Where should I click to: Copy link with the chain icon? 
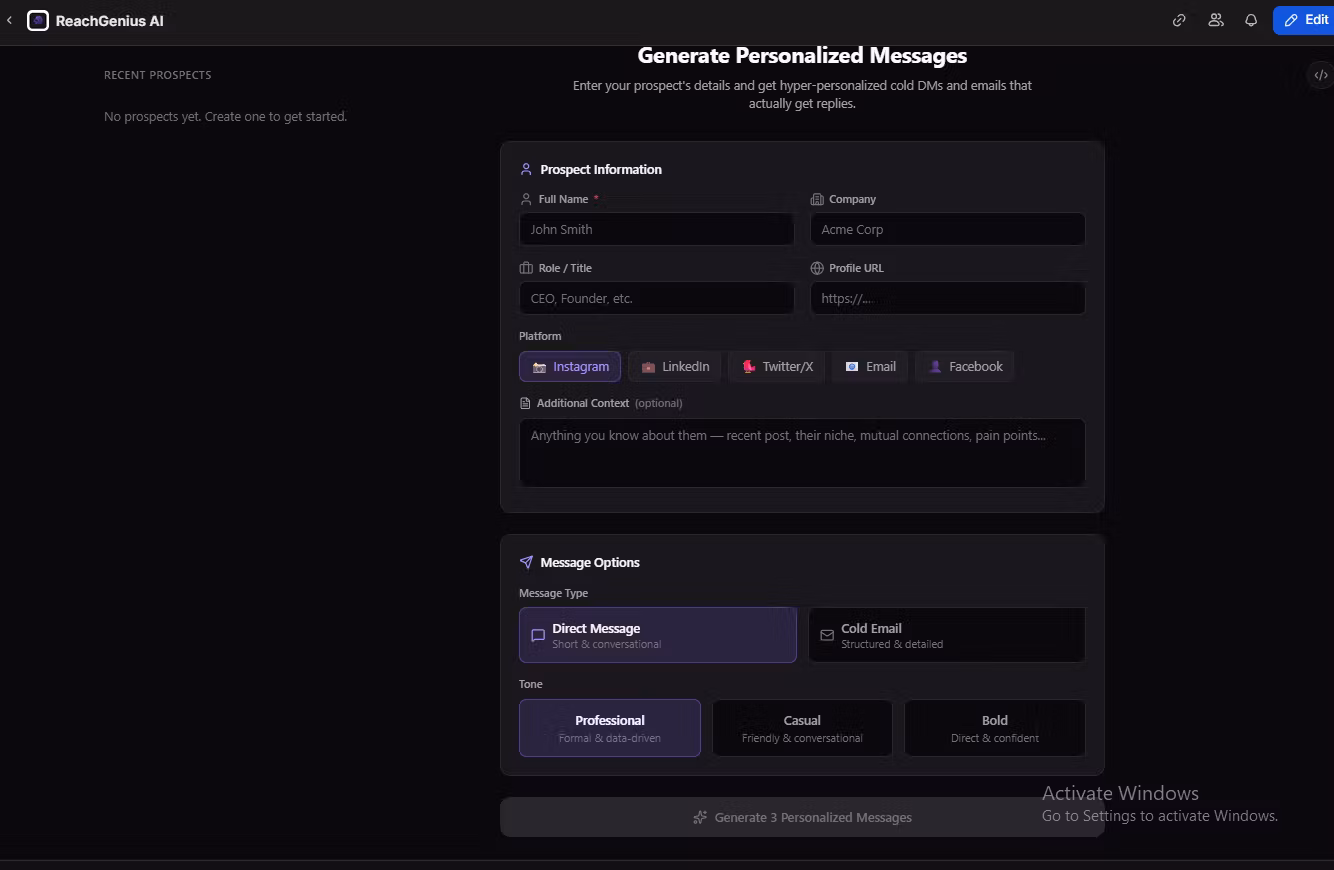(1179, 20)
